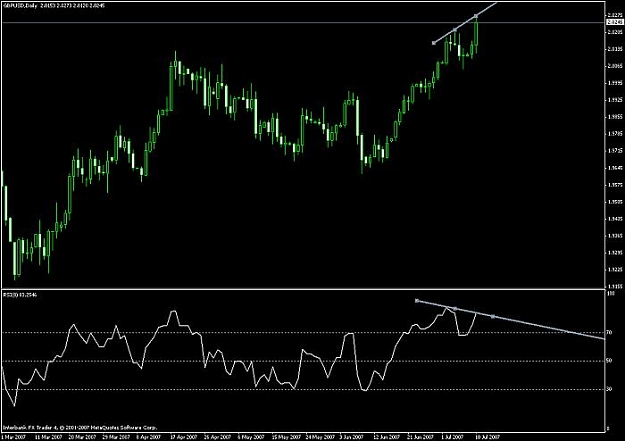Click the 1 Jul 2007 date label

[x=452, y=437]
